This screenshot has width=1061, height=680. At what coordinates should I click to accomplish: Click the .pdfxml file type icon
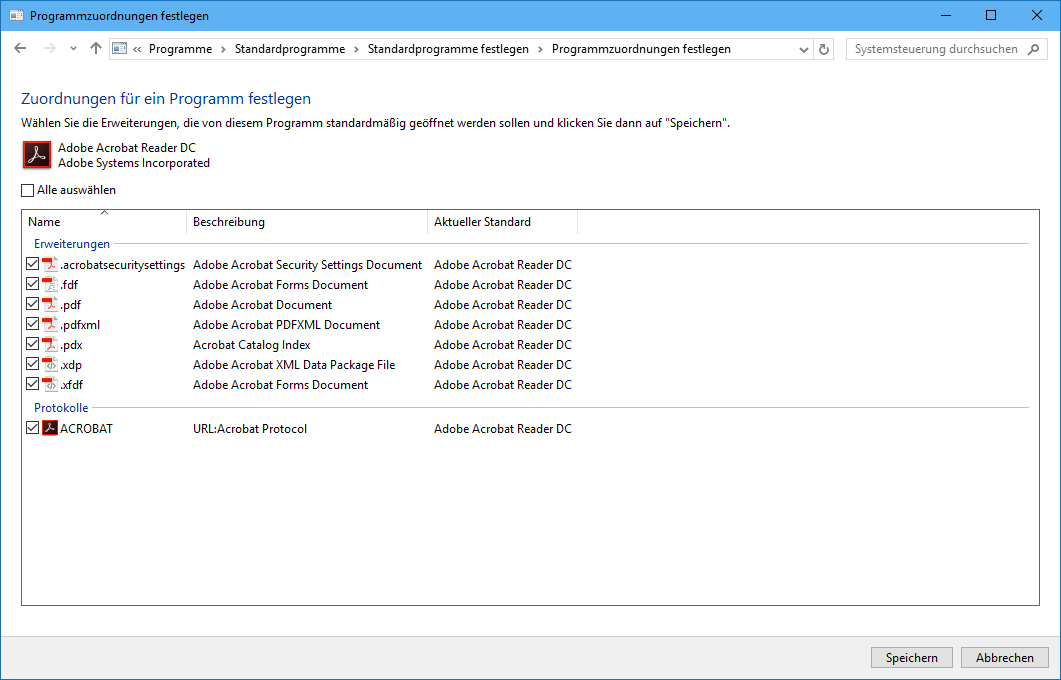(x=50, y=324)
